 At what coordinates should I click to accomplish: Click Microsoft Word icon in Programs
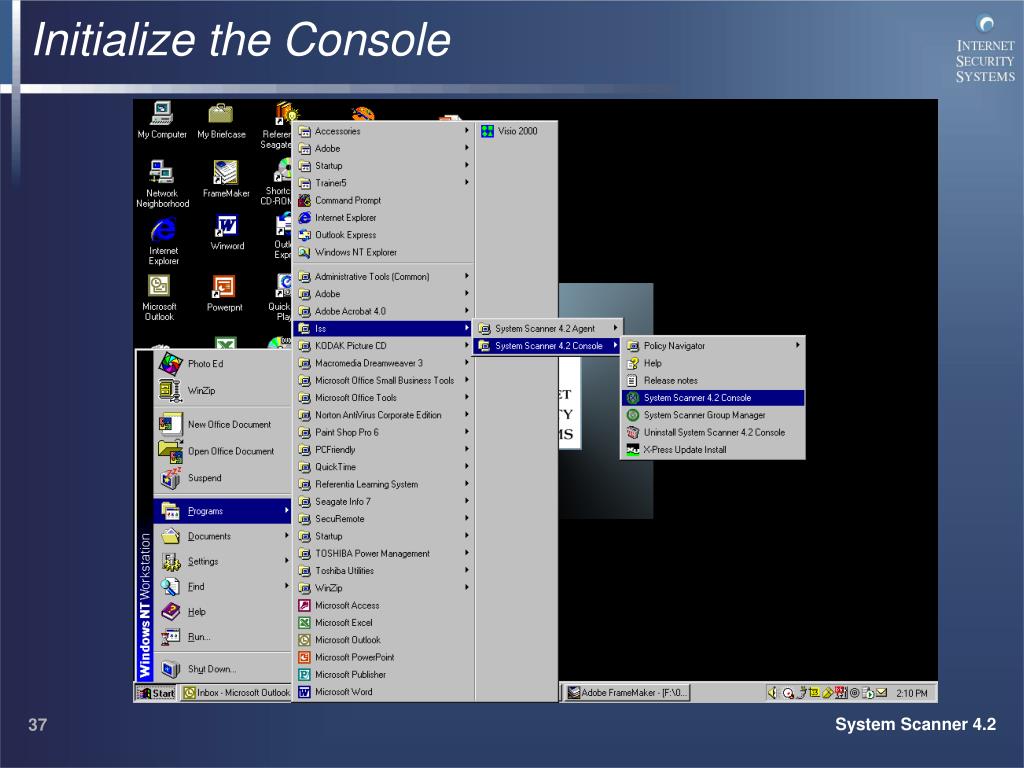(304, 692)
